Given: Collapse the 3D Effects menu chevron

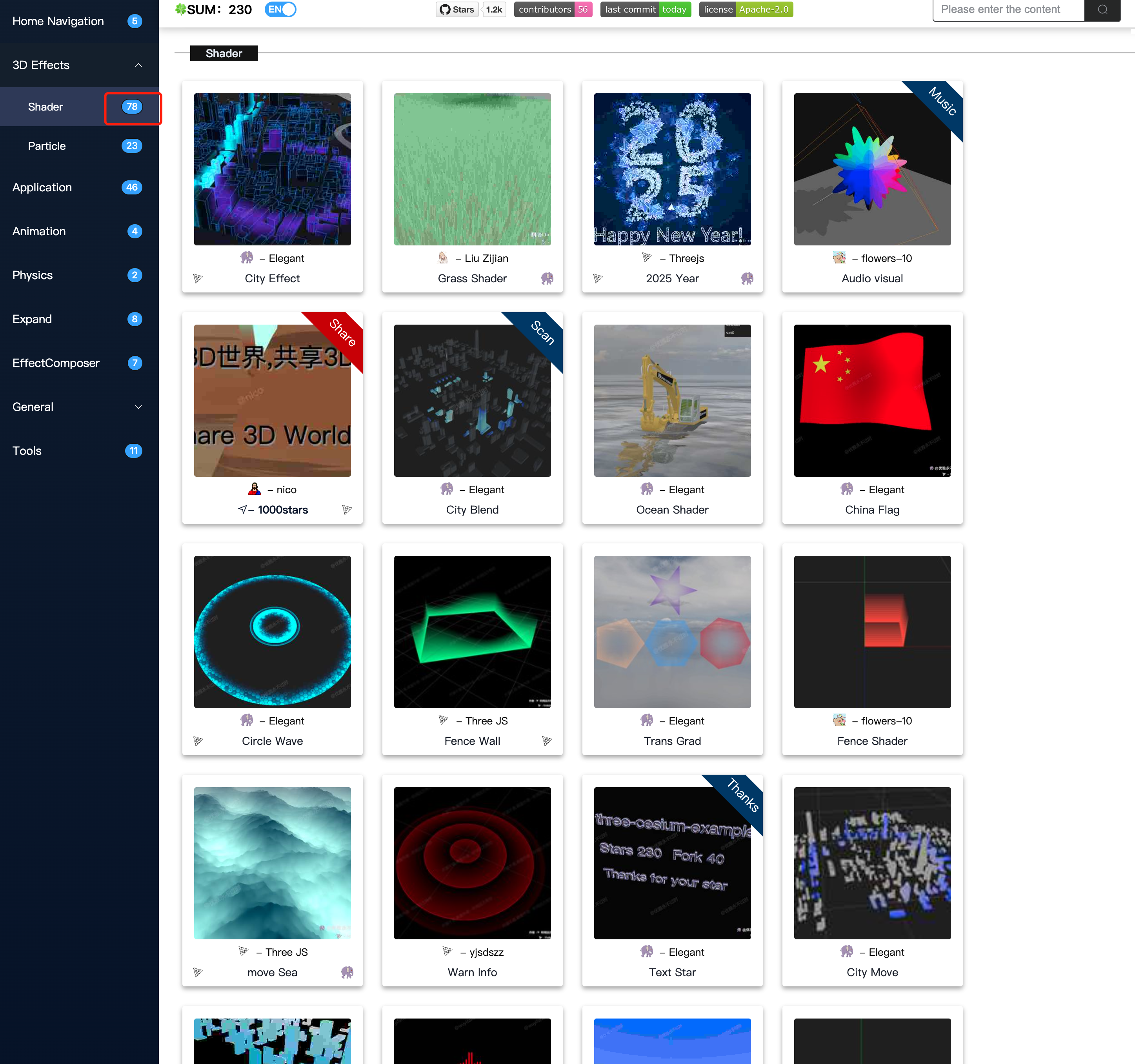Looking at the screenshot, I should coord(138,65).
